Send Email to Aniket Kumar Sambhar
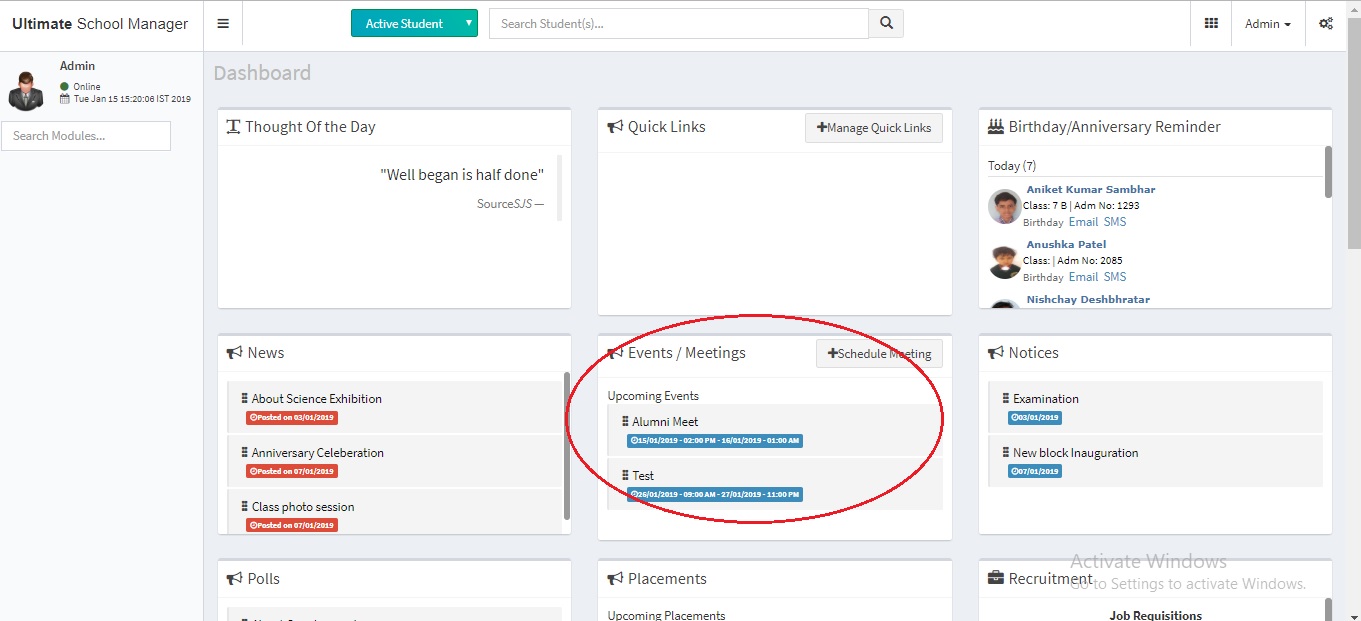 coord(1083,222)
